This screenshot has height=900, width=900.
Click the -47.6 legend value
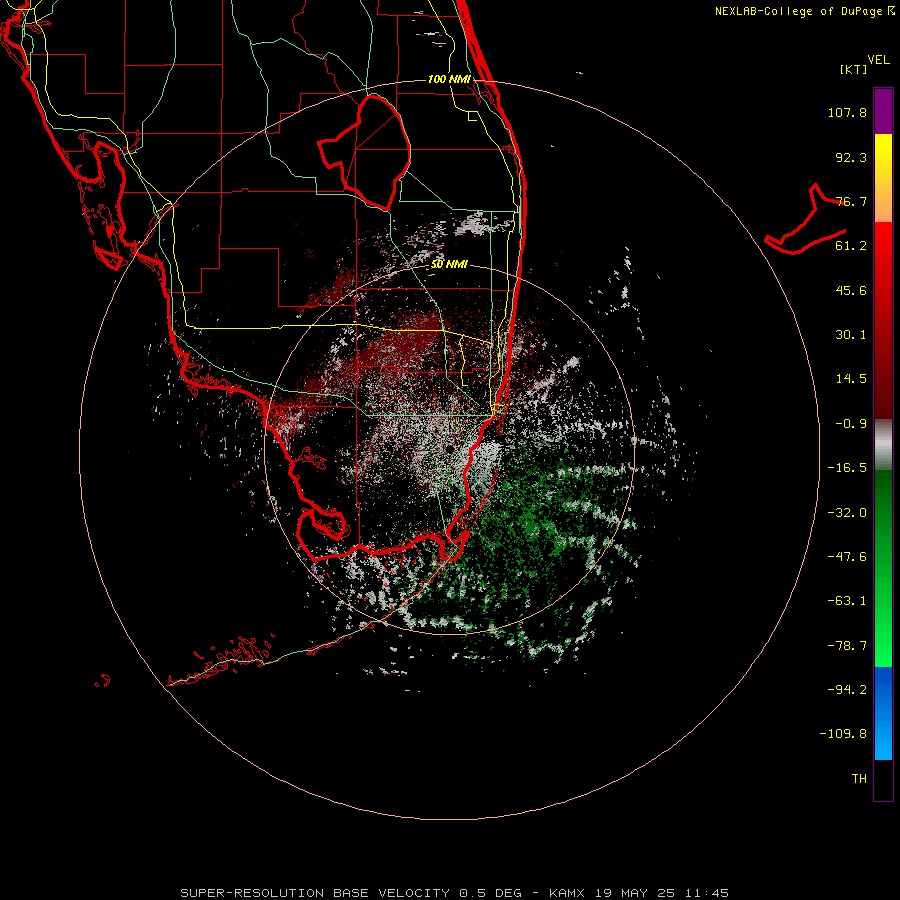pos(847,557)
